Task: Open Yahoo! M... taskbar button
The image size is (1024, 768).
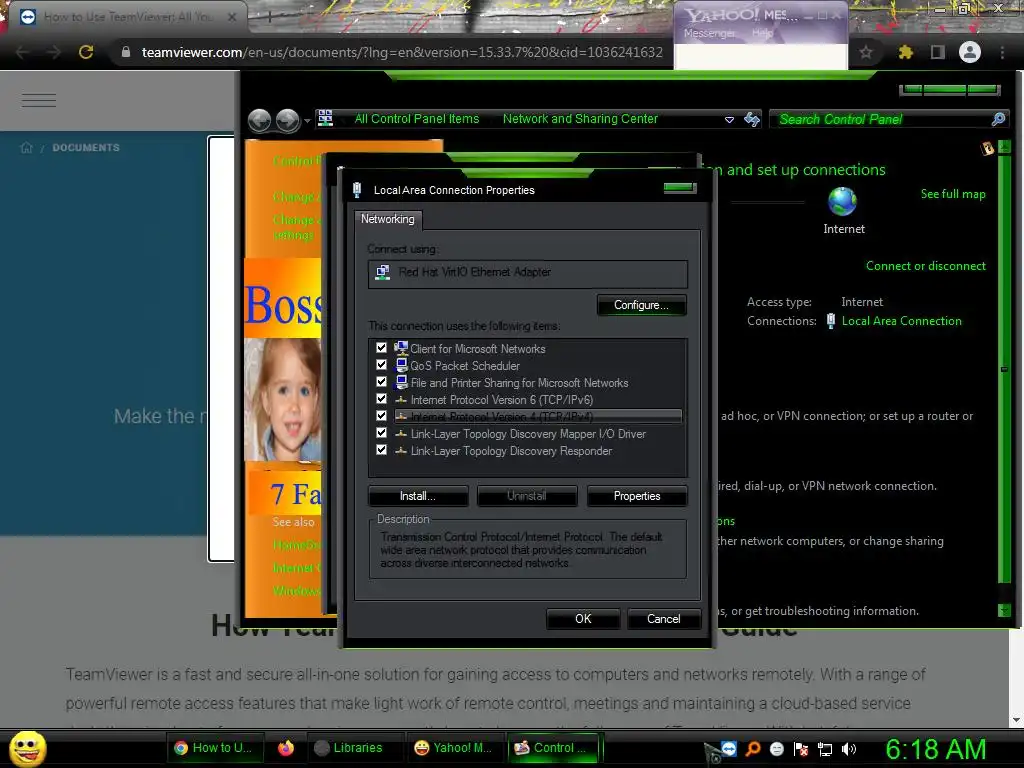Action: [453, 748]
